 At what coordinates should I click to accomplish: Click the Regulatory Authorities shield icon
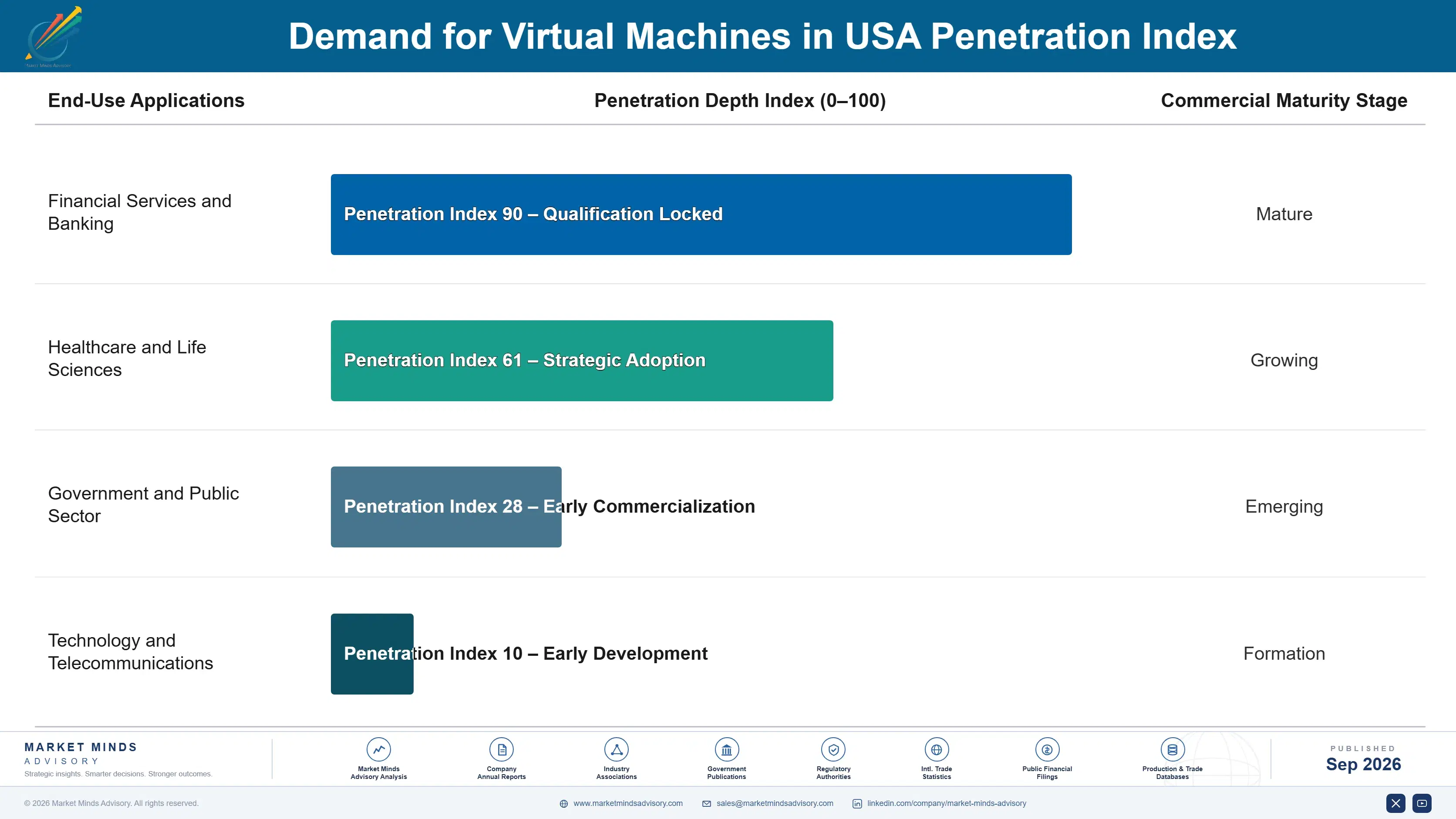click(833, 749)
